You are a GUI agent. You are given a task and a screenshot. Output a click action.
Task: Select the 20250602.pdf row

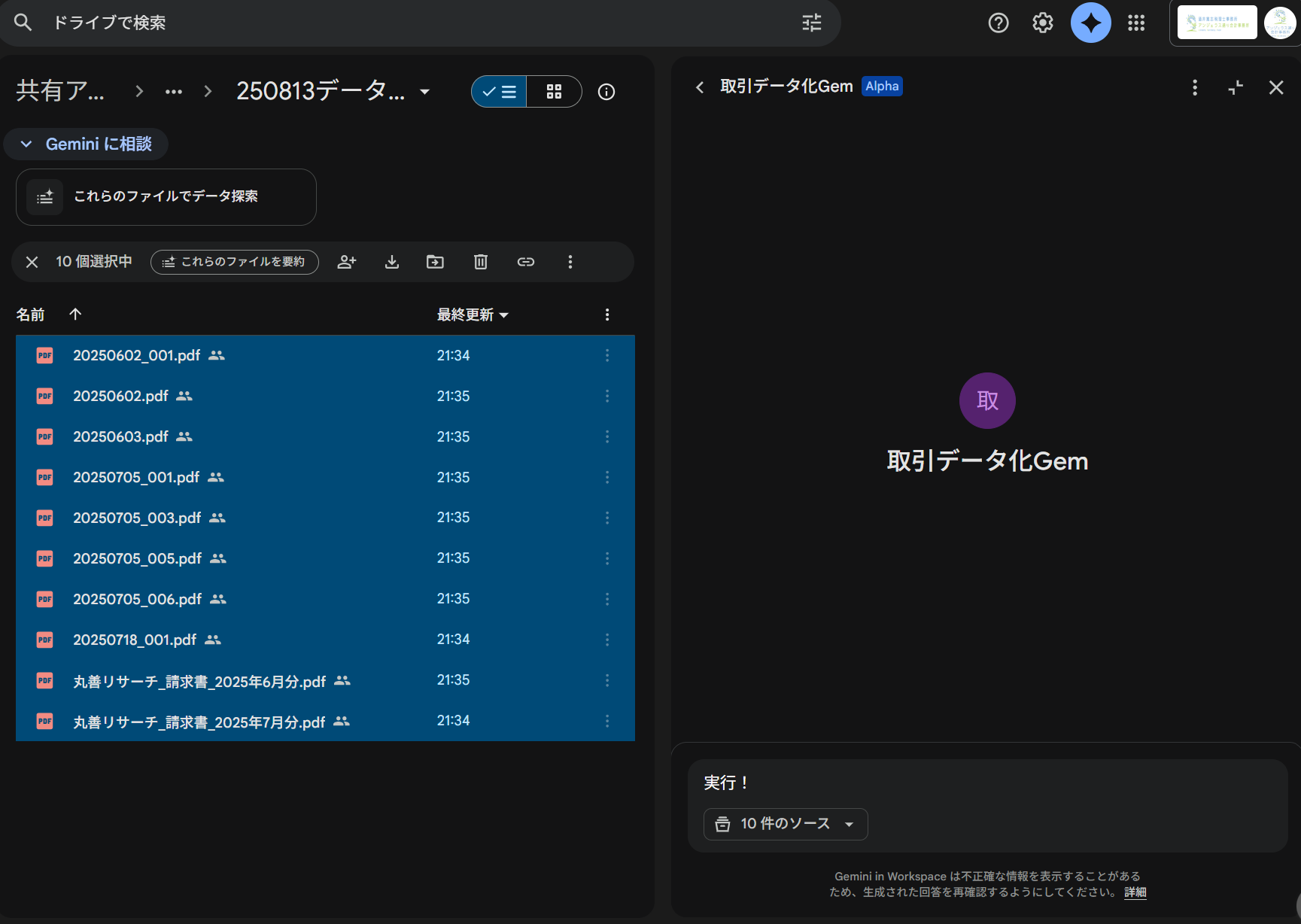click(325, 396)
